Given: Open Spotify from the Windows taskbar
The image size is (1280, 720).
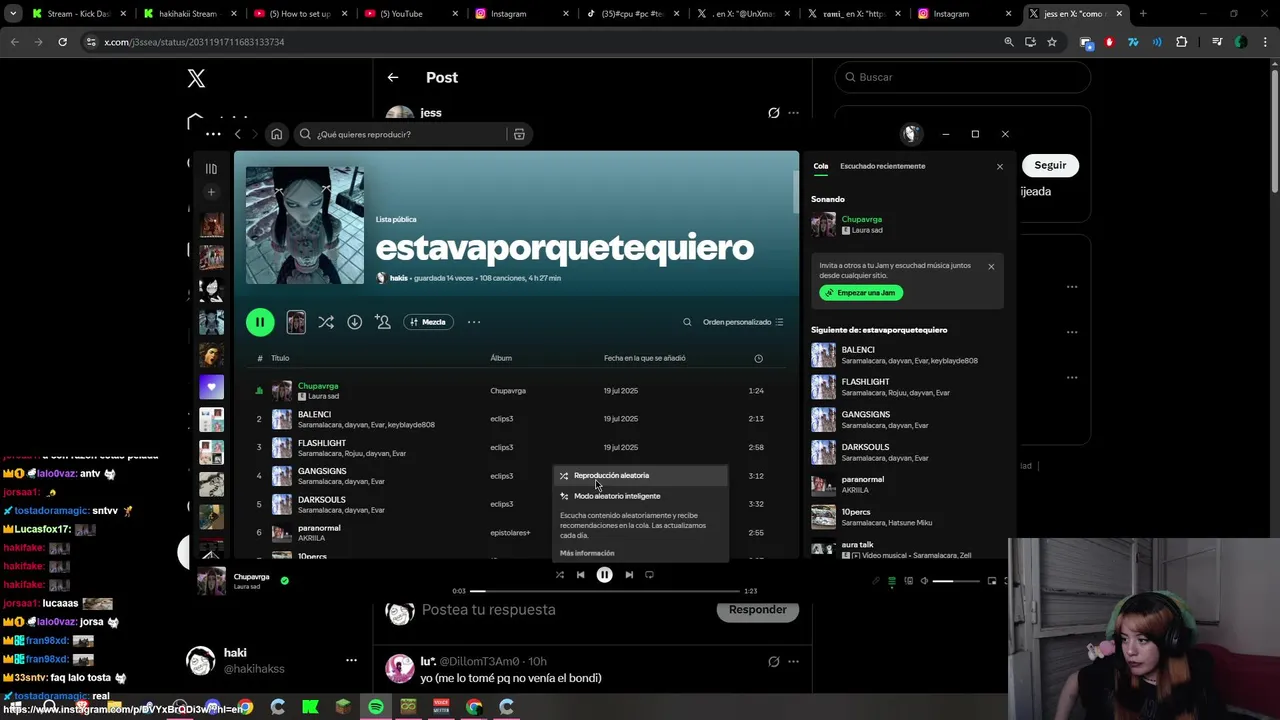Looking at the screenshot, I should click(375, 707).
